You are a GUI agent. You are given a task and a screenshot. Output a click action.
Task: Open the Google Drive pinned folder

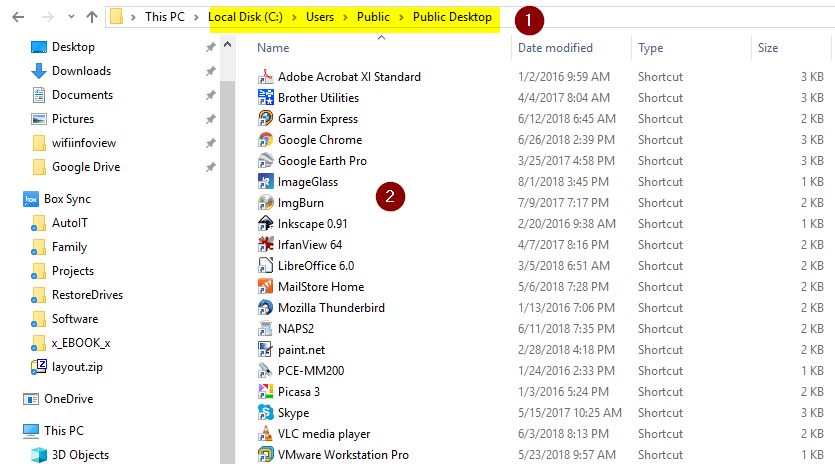click(86, 167)
